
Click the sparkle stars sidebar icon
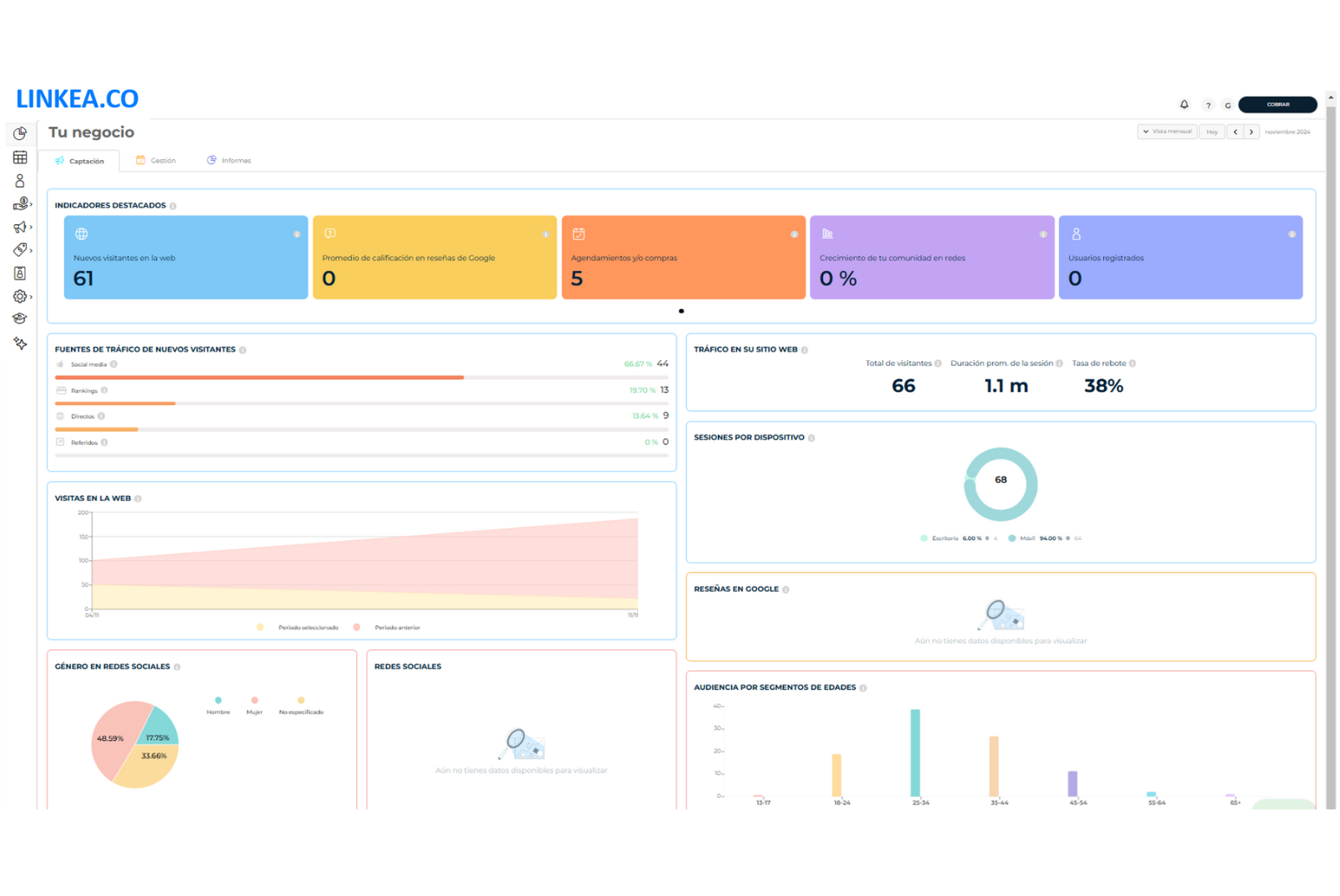(x=20, y=343)
